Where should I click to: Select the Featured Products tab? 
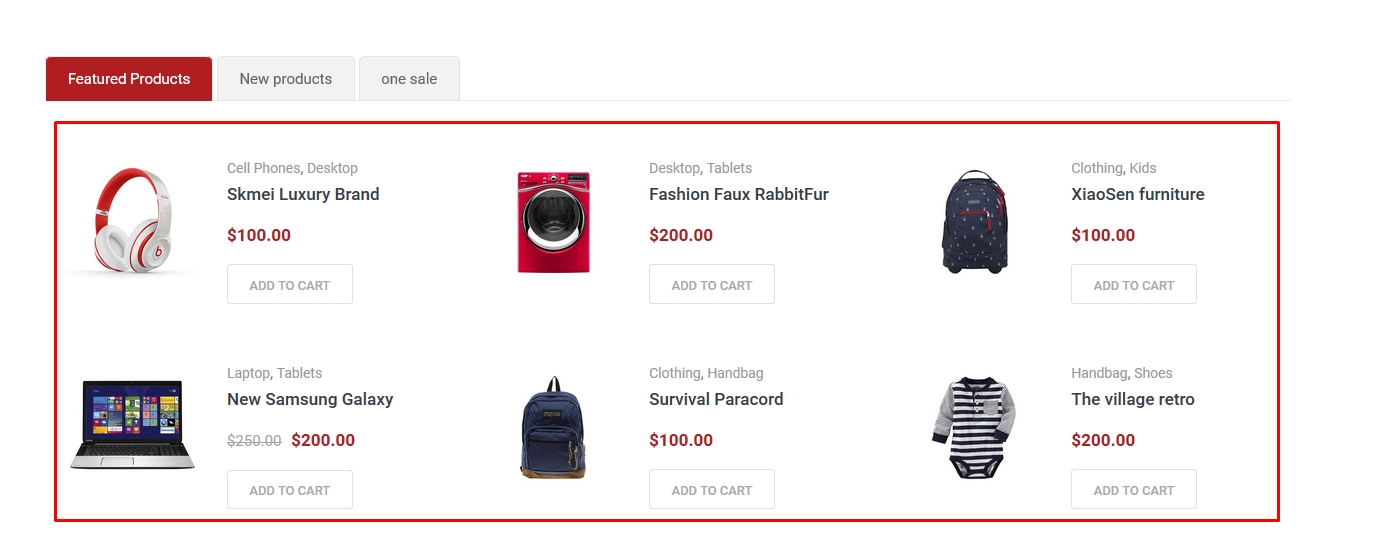129,79
